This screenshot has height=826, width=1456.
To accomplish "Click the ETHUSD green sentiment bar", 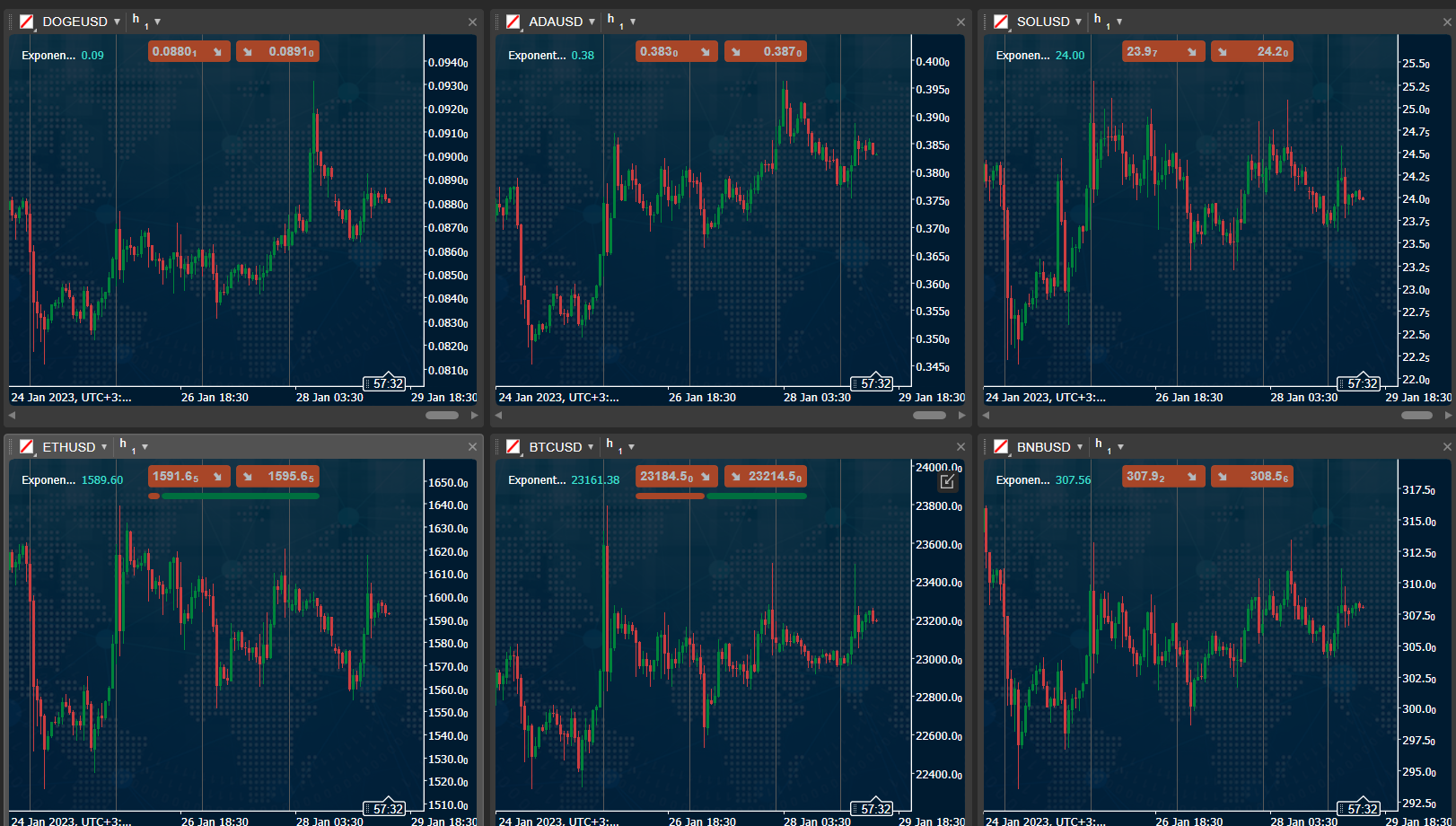I will point(241,496).
